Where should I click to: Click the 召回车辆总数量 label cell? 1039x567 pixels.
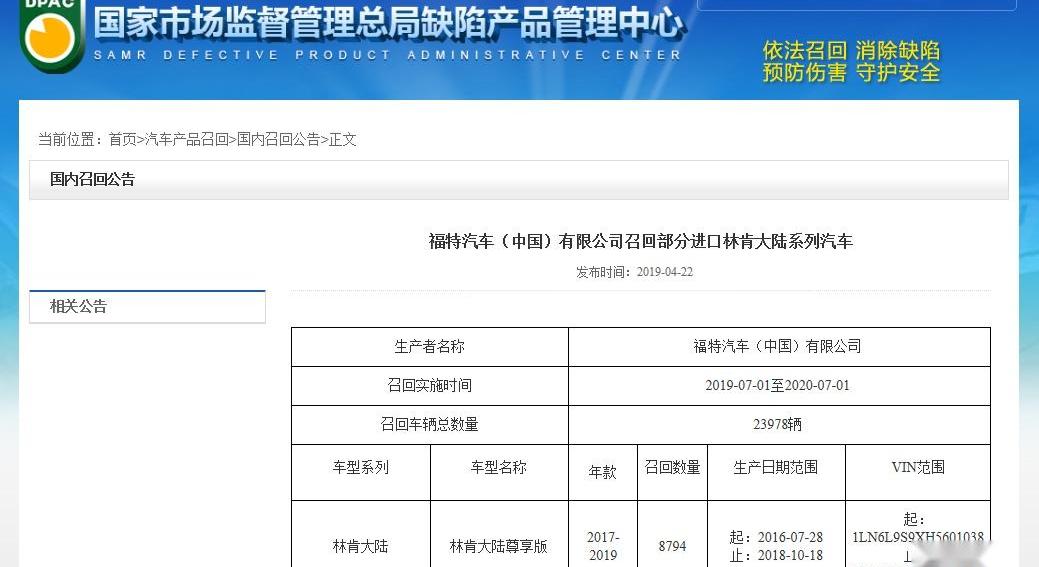point(430,425)
